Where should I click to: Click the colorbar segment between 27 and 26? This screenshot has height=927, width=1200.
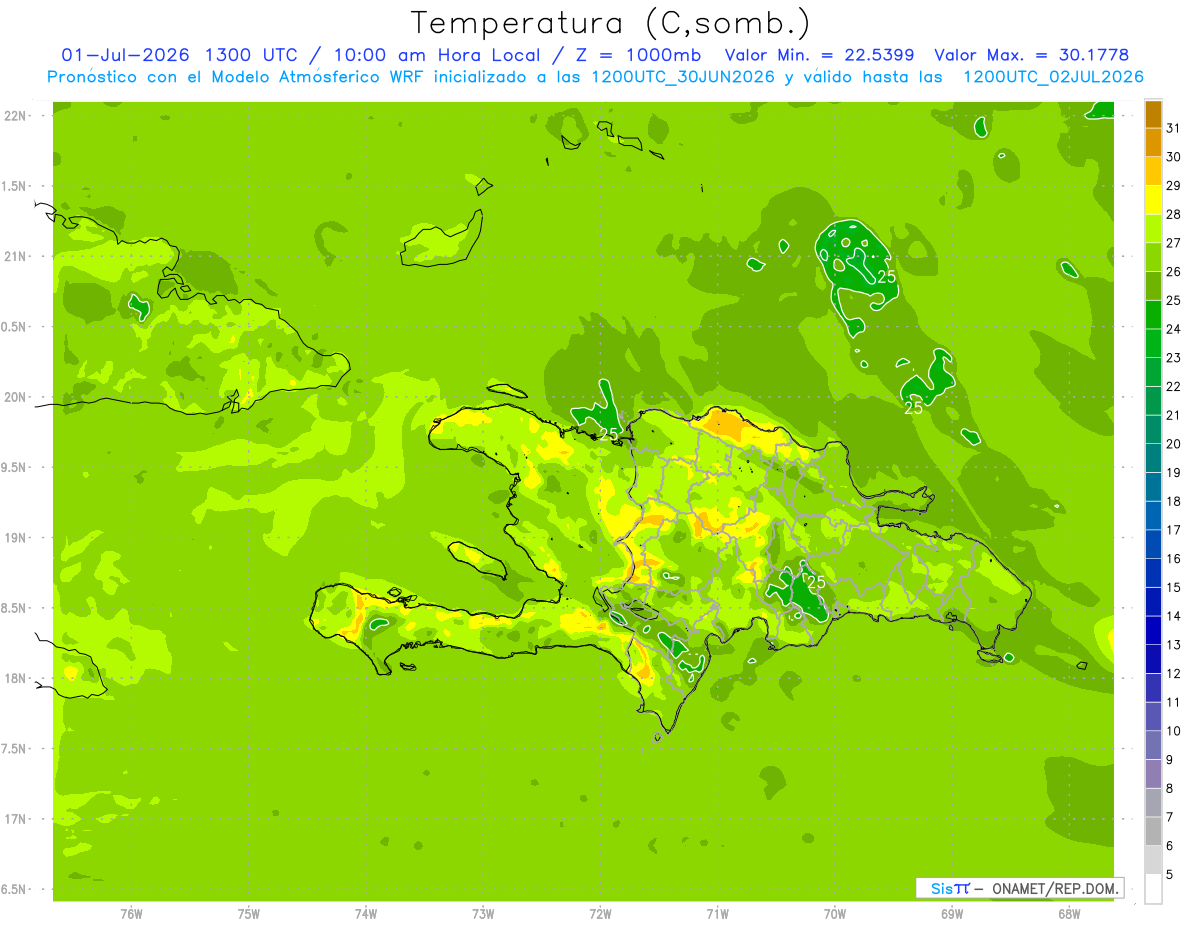[1153, 257]
